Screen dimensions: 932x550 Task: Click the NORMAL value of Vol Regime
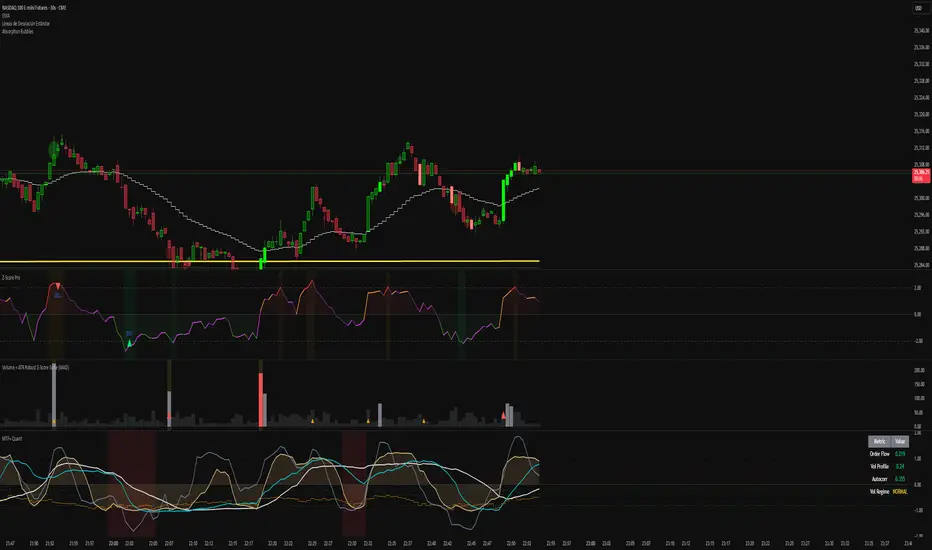[x=900, y=492]
